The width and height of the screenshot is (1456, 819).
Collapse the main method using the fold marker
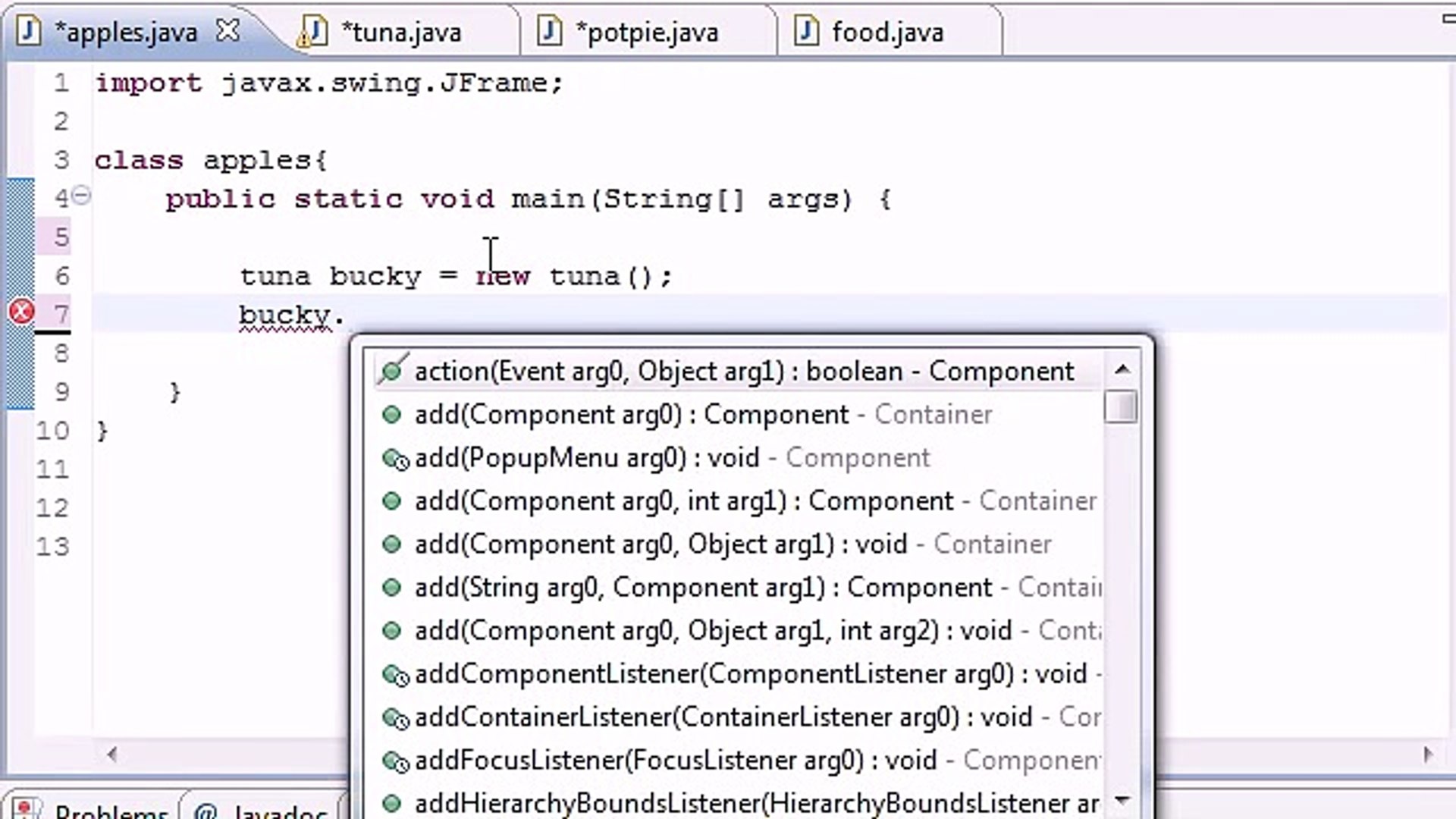point(81,196)
